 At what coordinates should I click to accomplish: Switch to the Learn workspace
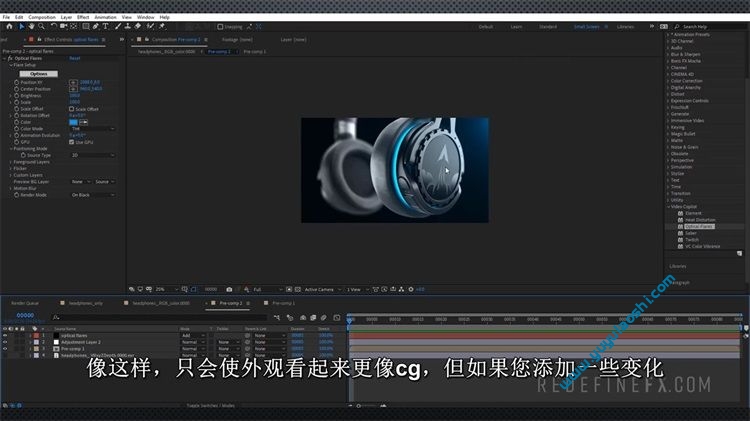[x=516, y=27]
